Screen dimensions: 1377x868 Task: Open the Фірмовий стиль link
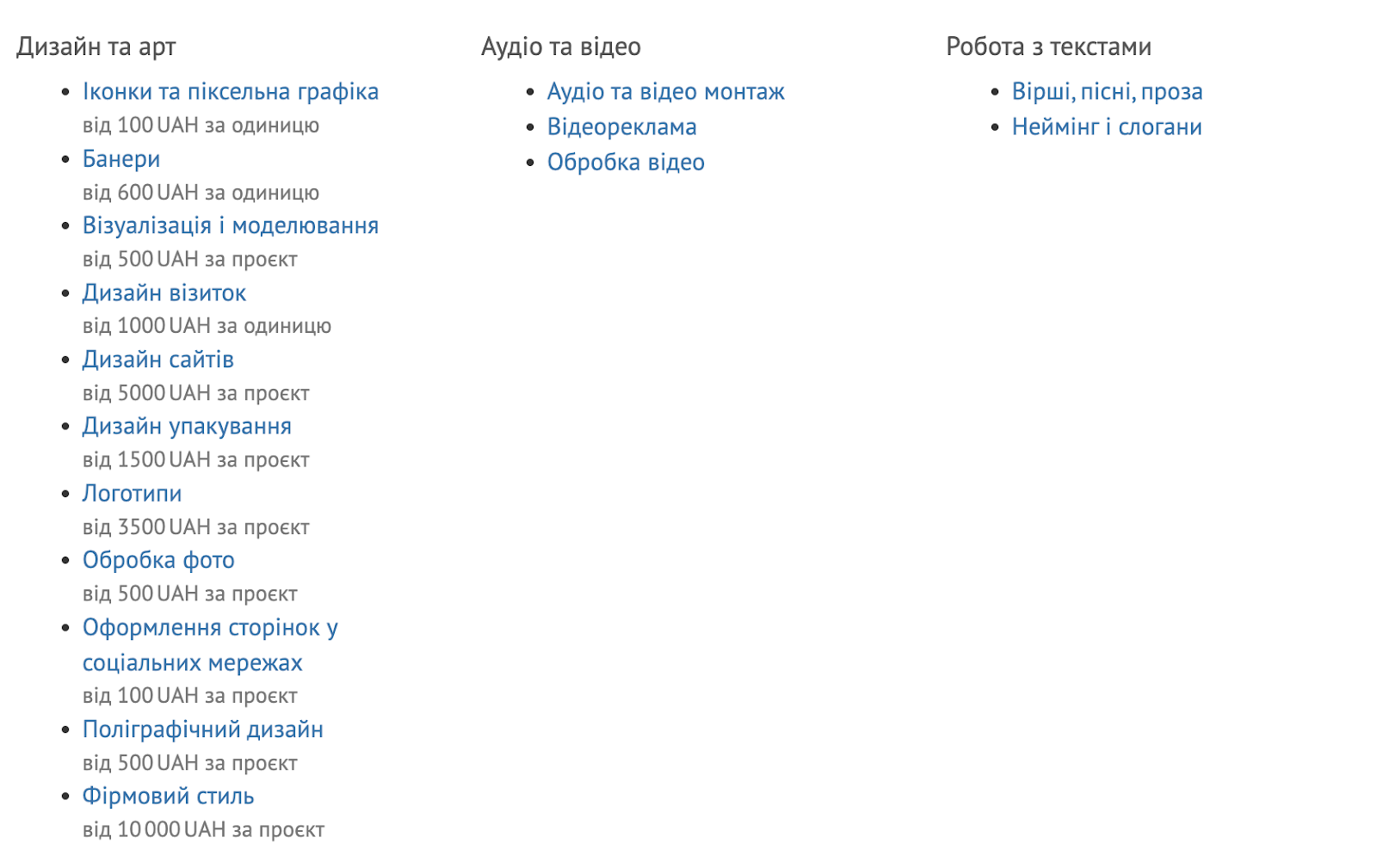coord(169,796)
